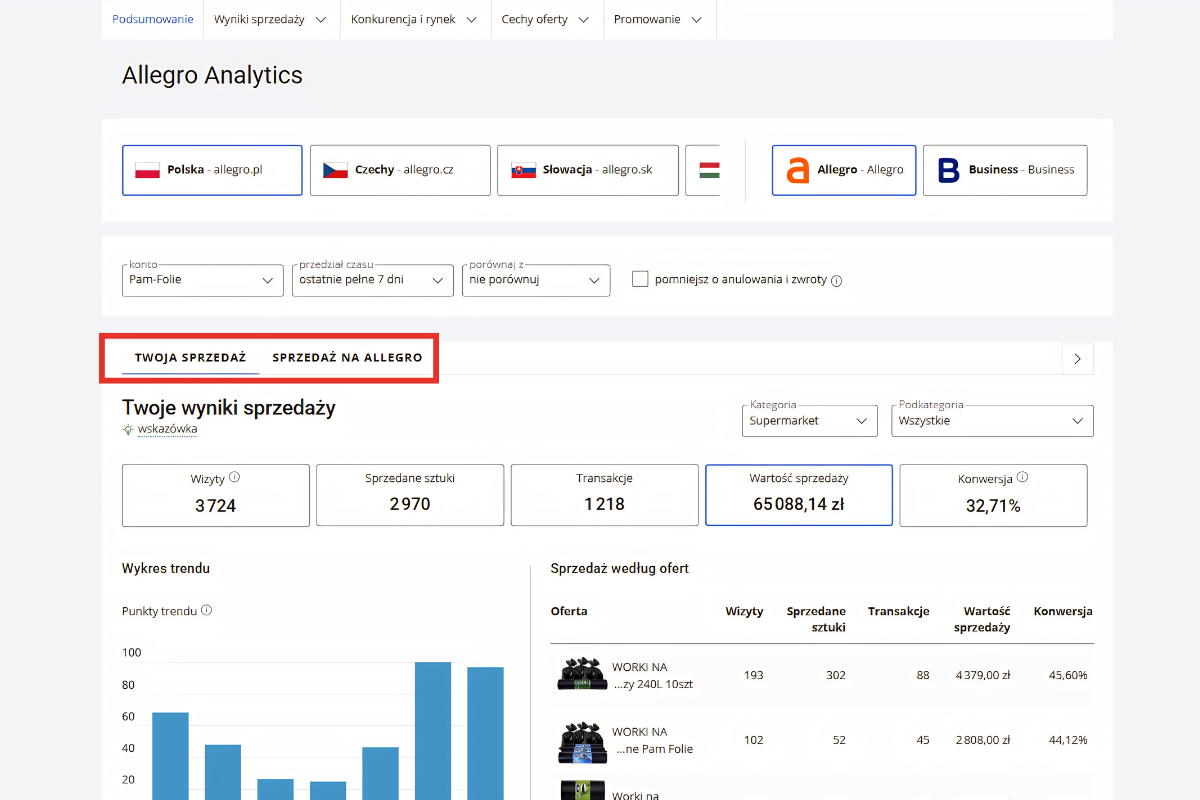Viewport: 1200px width, 800px height.
Task: Click the Wartość sprzedaży column header
Action: [x=982, y=619]
